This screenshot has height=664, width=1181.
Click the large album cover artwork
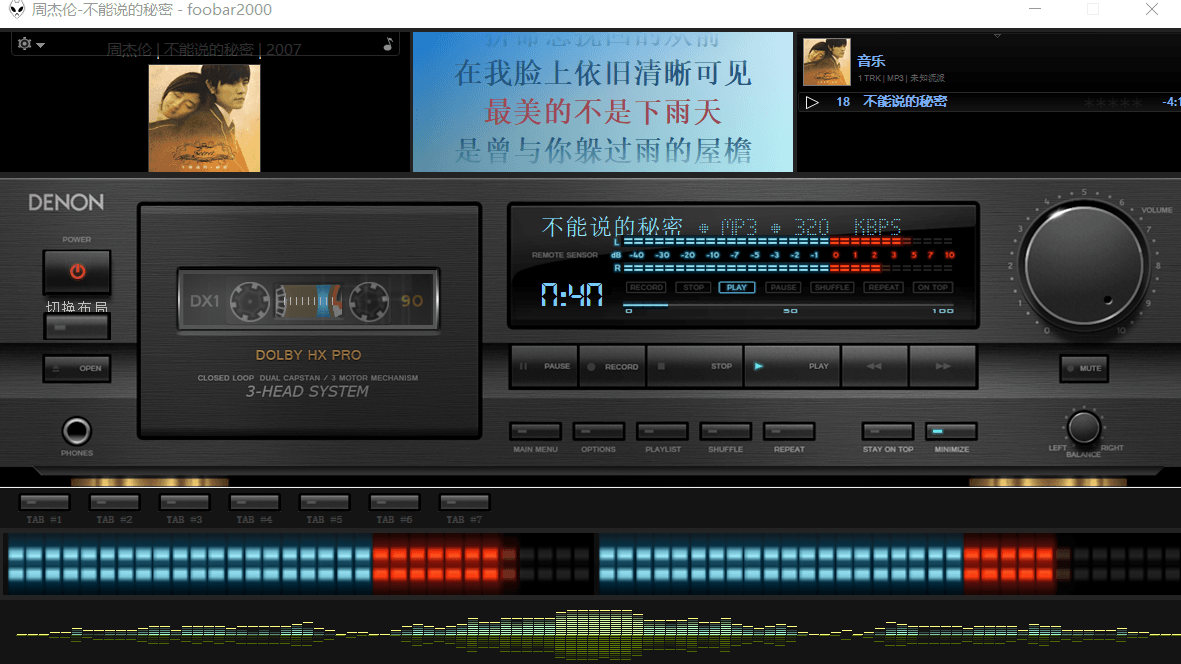(x=204, y=118)
